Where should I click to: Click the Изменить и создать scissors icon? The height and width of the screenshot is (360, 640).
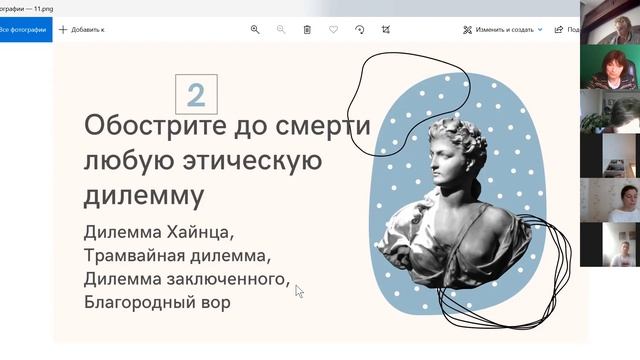(x=467, y=29)
